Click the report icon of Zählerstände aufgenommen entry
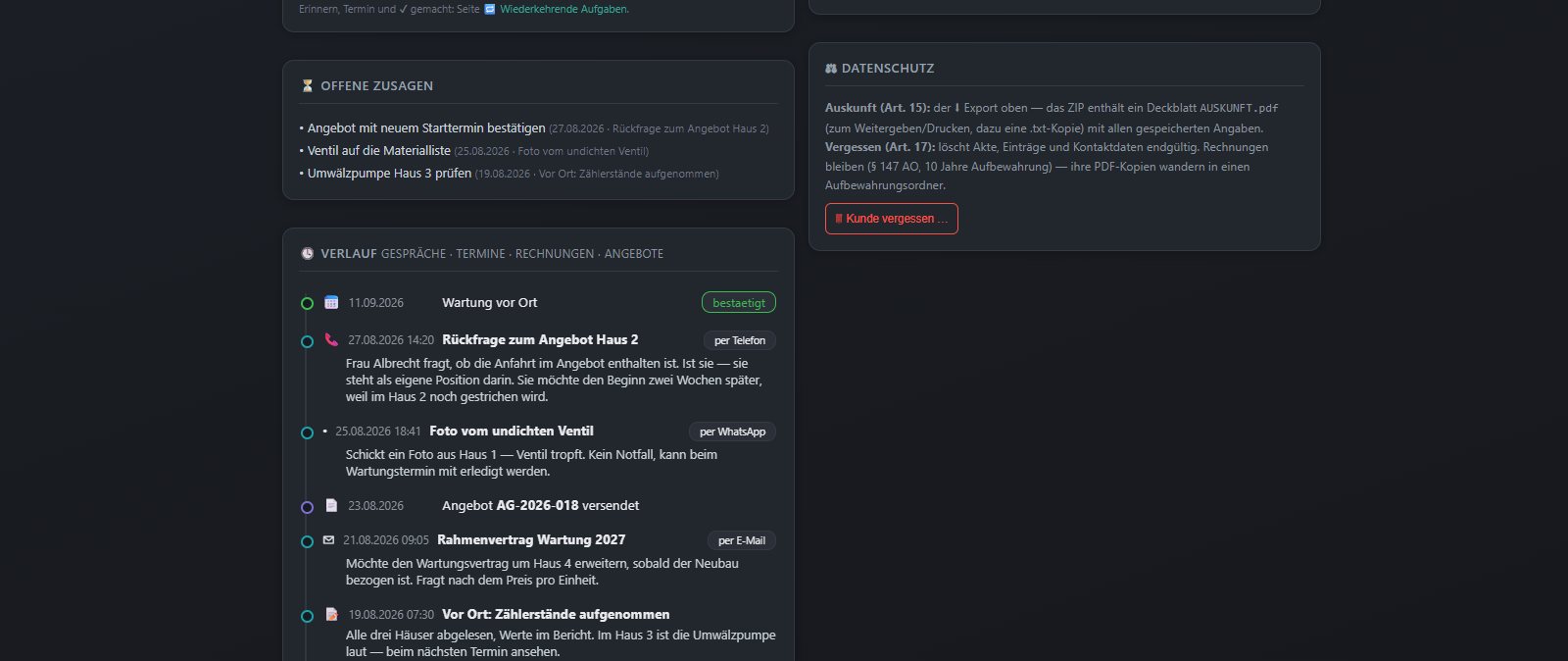The image size is (1568, 661). click(331, 614)
